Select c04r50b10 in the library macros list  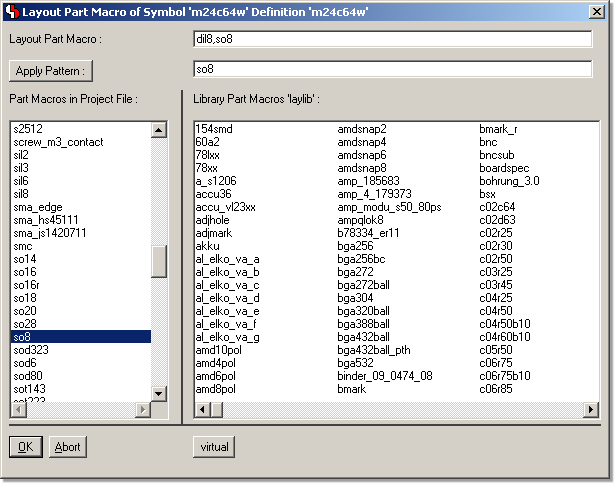504,324
